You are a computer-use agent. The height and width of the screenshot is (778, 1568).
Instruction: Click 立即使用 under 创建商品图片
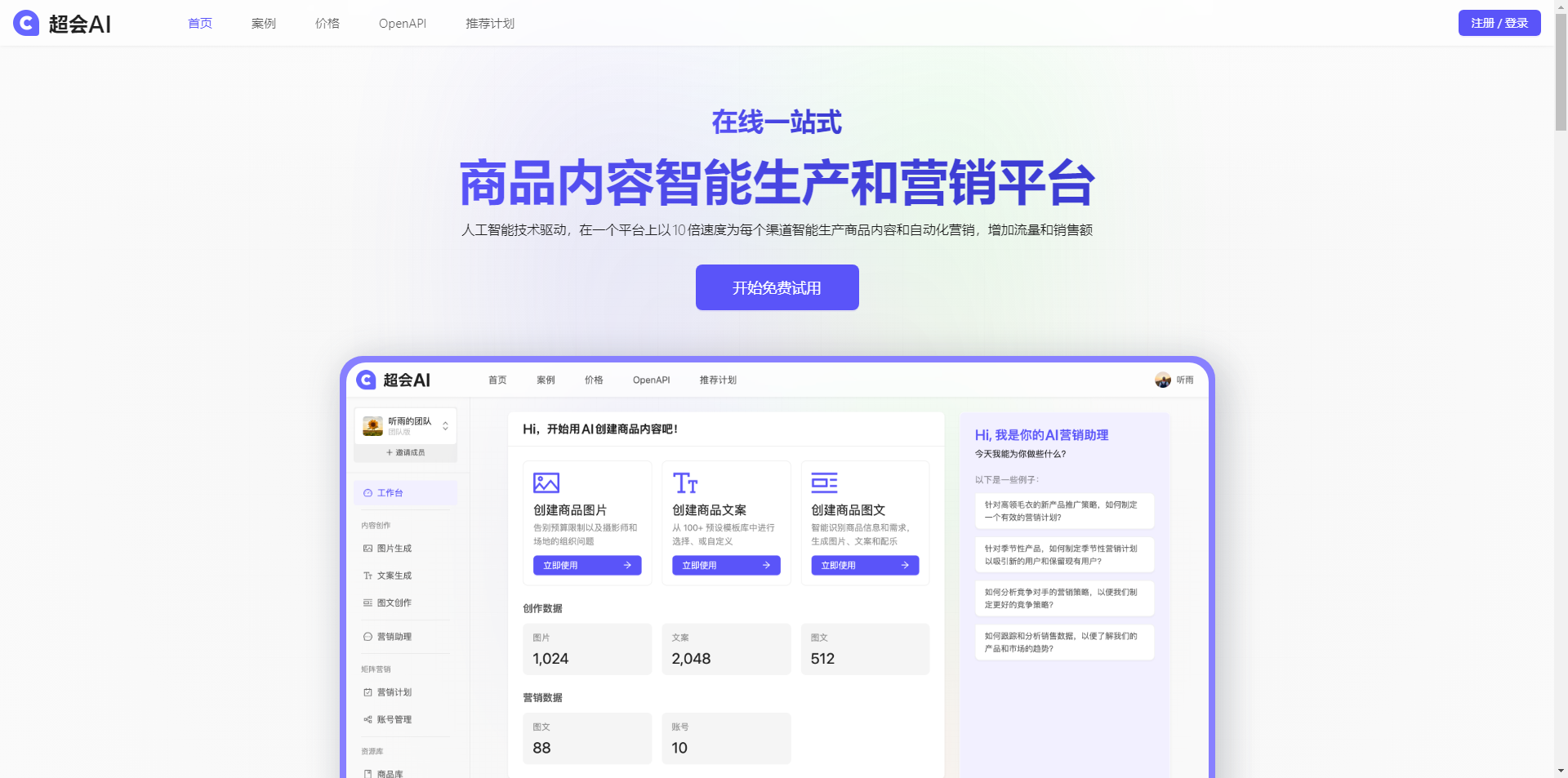pos(587,565)
